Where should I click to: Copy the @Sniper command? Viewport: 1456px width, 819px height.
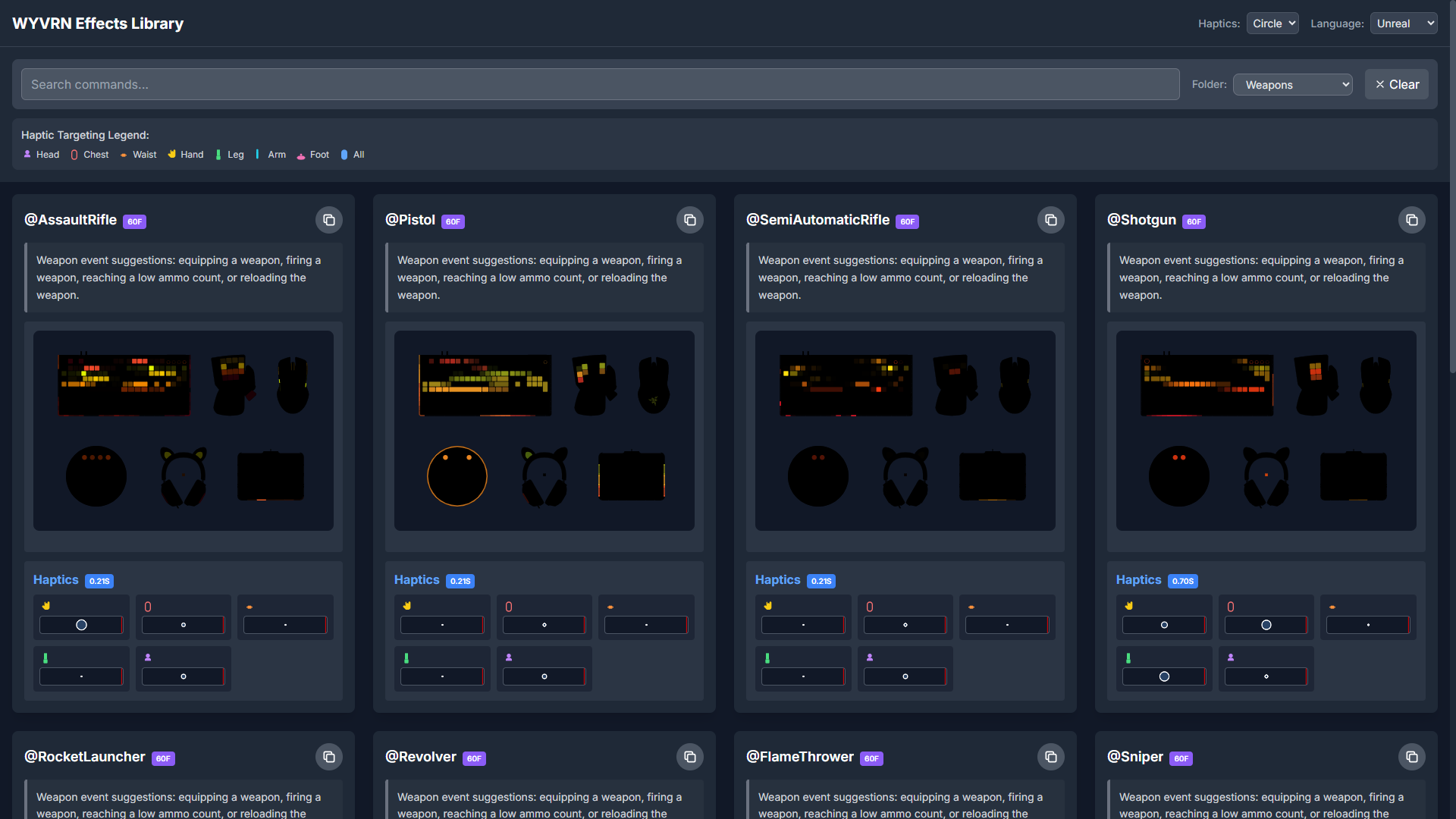pos(1412,757)
